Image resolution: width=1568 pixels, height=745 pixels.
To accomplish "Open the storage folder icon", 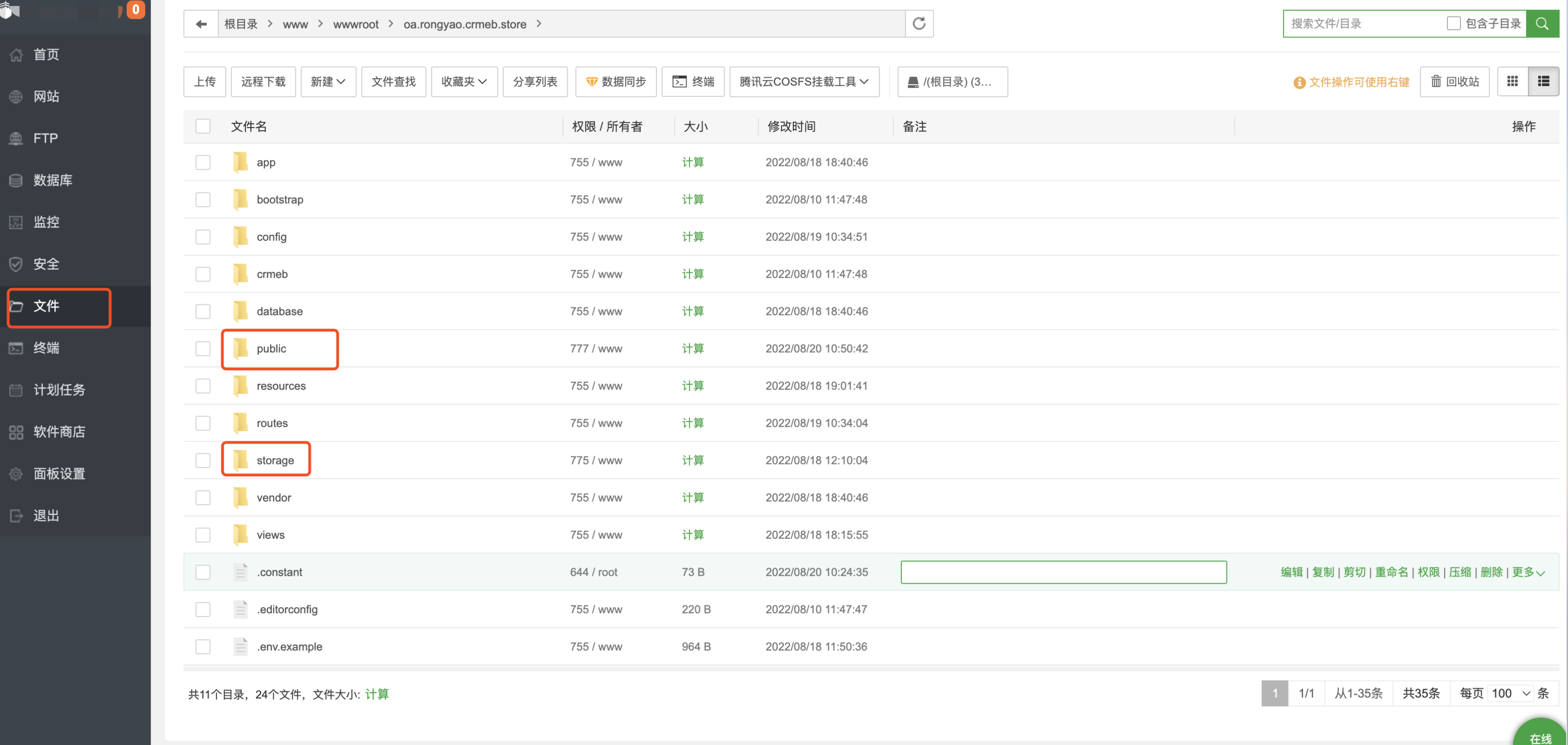I will [x=241, y=460].
